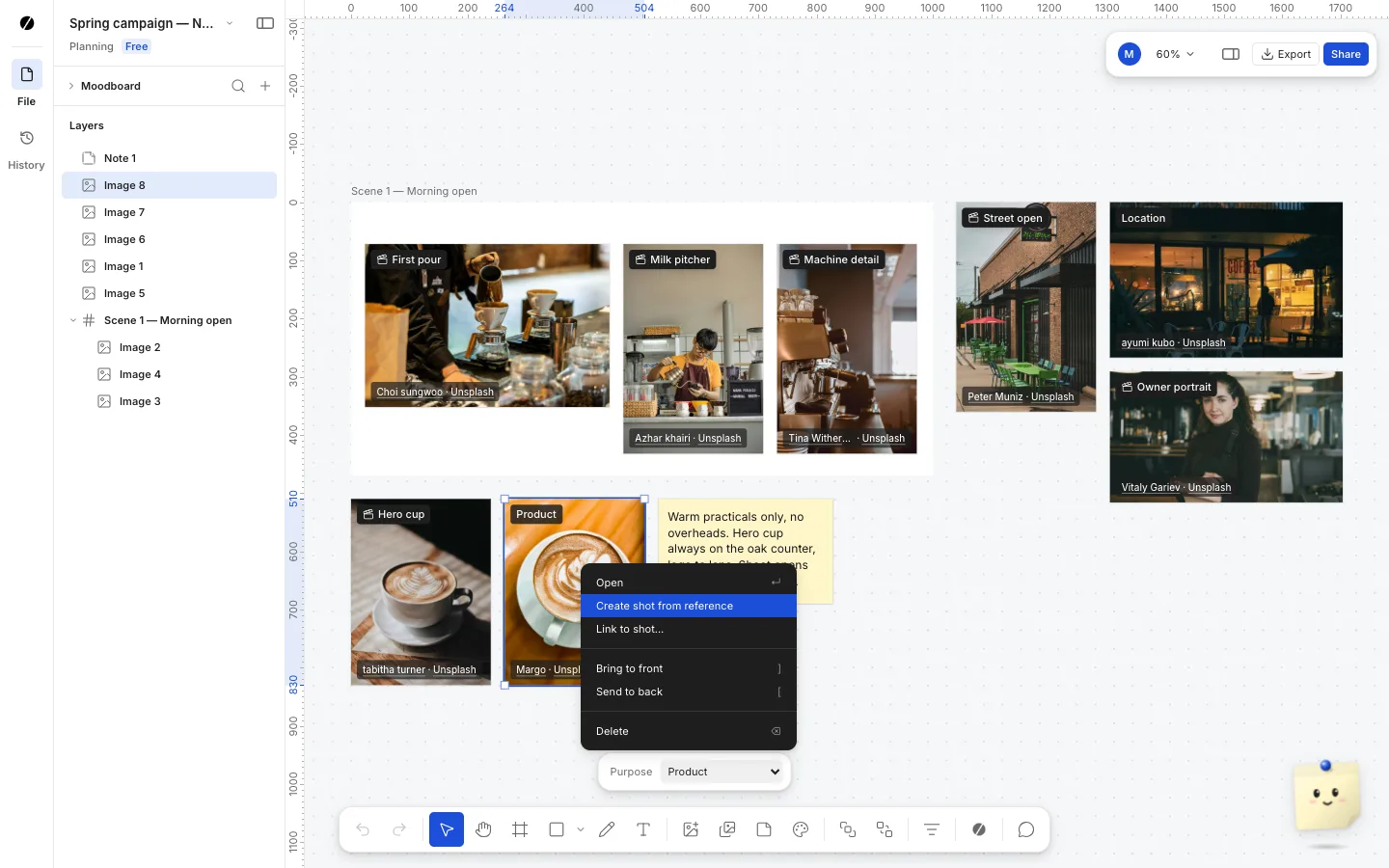This screenshot has width=1389, height=868.
Task: Select the Image 6 layer
Action: point(169,239)
